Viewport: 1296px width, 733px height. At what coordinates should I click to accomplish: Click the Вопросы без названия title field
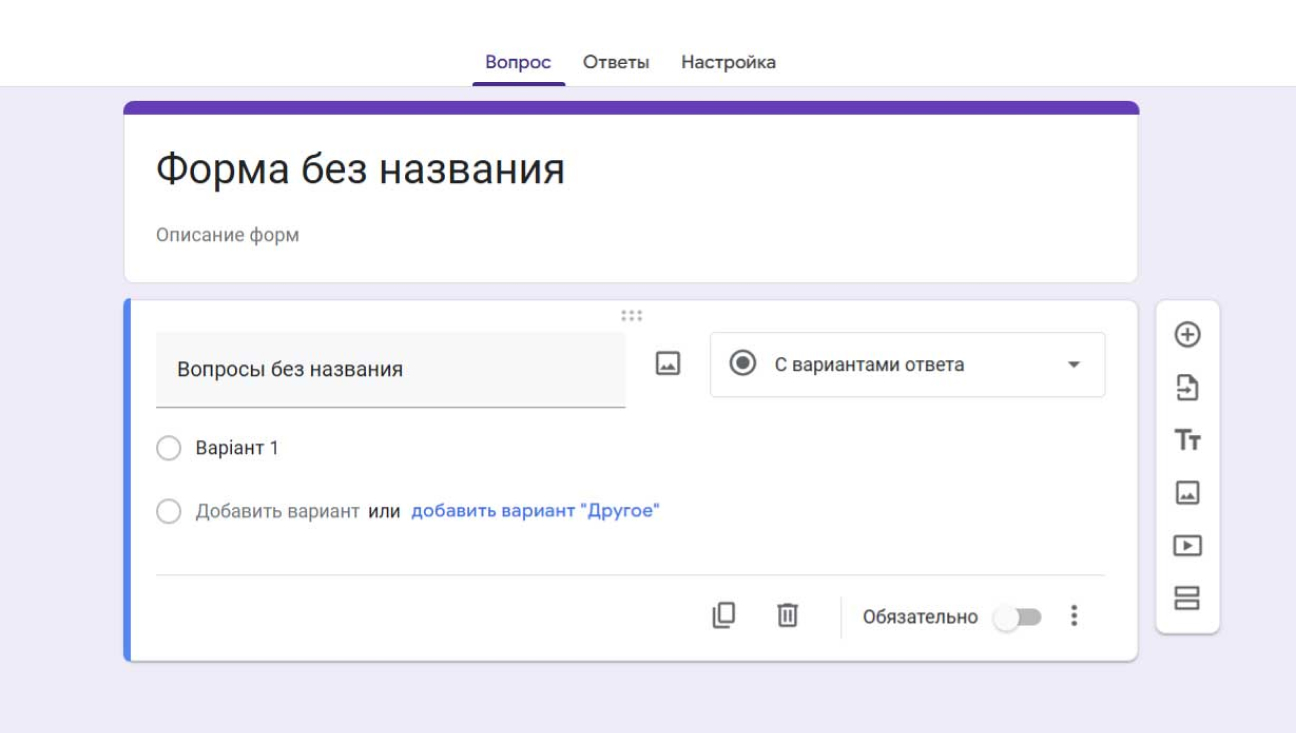click(x=390, y=369)
